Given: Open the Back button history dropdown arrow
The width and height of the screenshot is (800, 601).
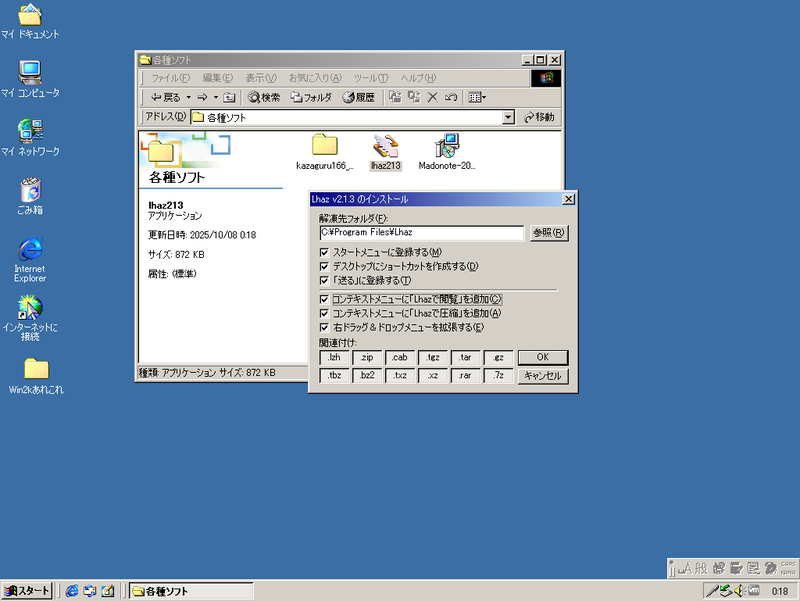Looking at the screenshot, I should [188, 97].
